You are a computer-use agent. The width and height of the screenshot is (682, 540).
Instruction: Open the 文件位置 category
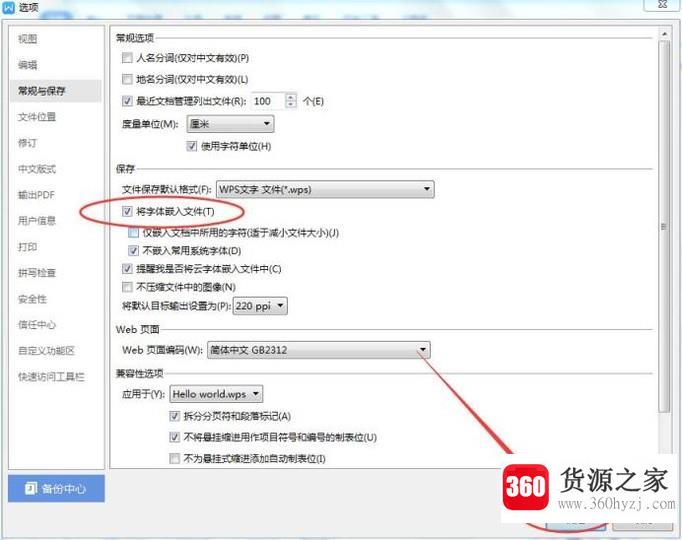click(37, 117)
